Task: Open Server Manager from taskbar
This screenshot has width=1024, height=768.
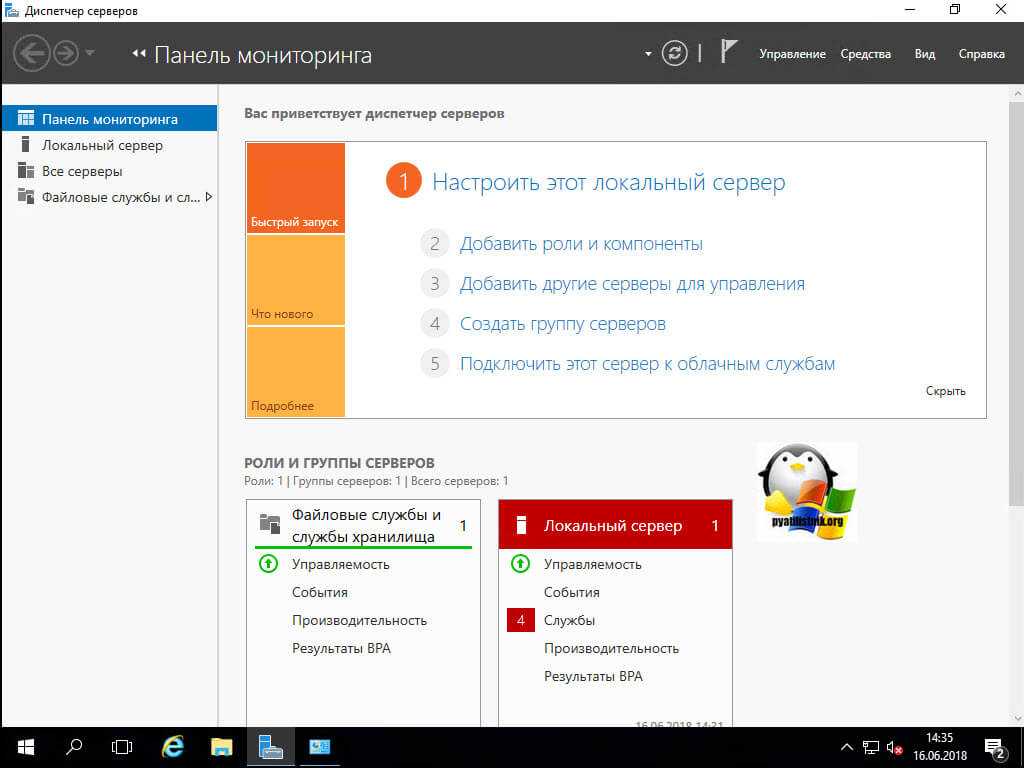Action: [270, 747]
